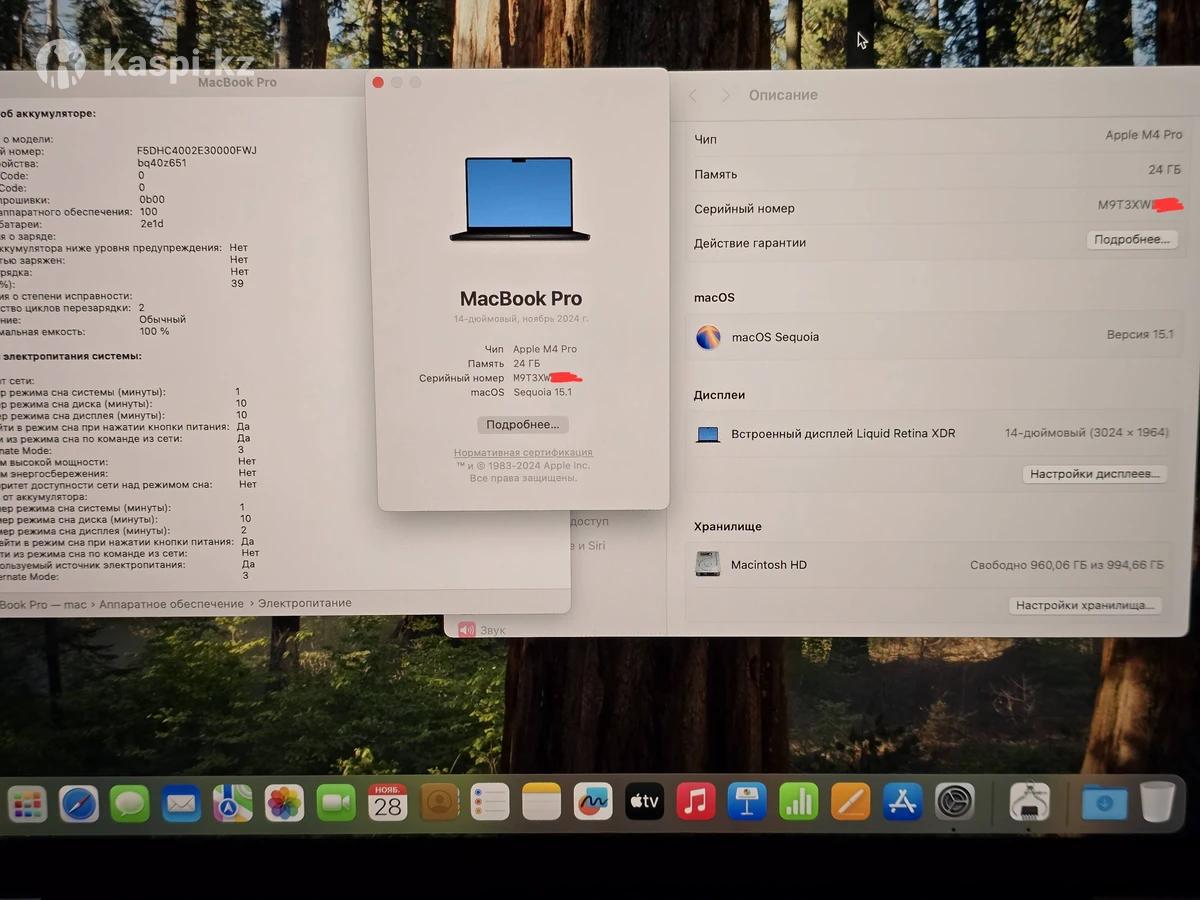The image size is (1200, 900).
Task: Open Safari from the dock
Action: pyautogui.click(x=79, y=803)
